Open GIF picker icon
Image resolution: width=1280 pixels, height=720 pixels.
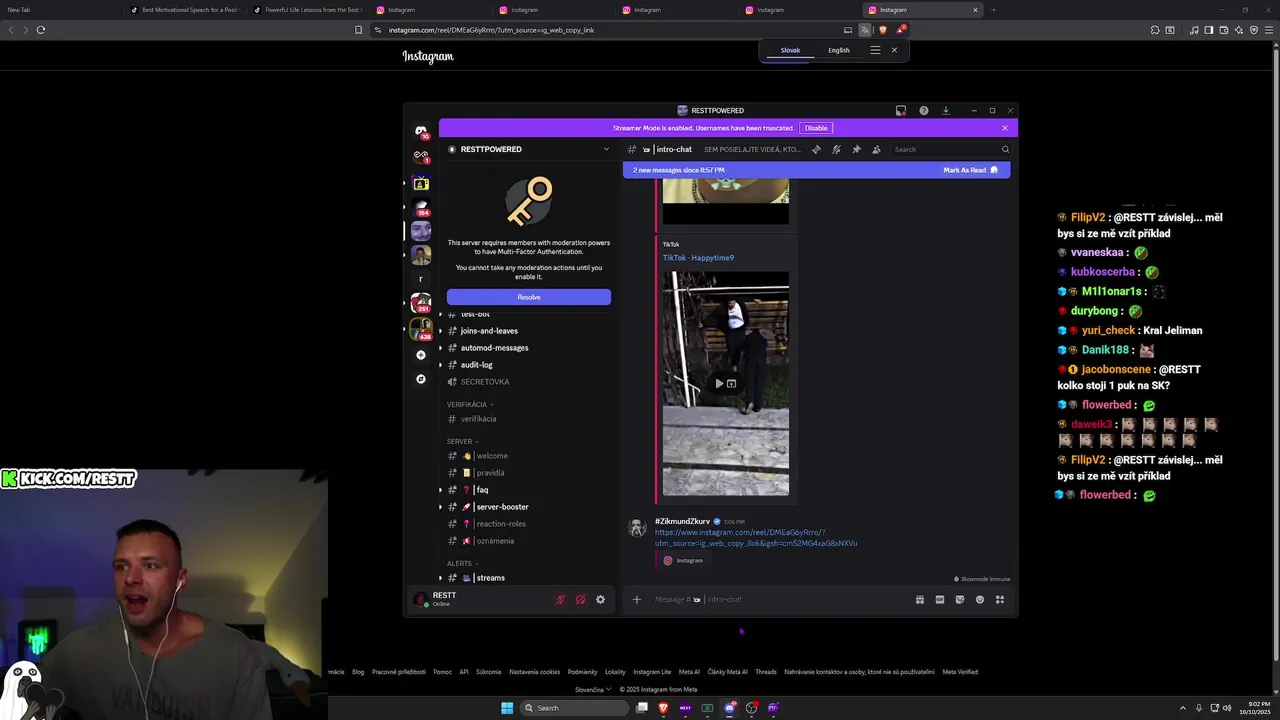pyautogui.click(x=939, y=599)
